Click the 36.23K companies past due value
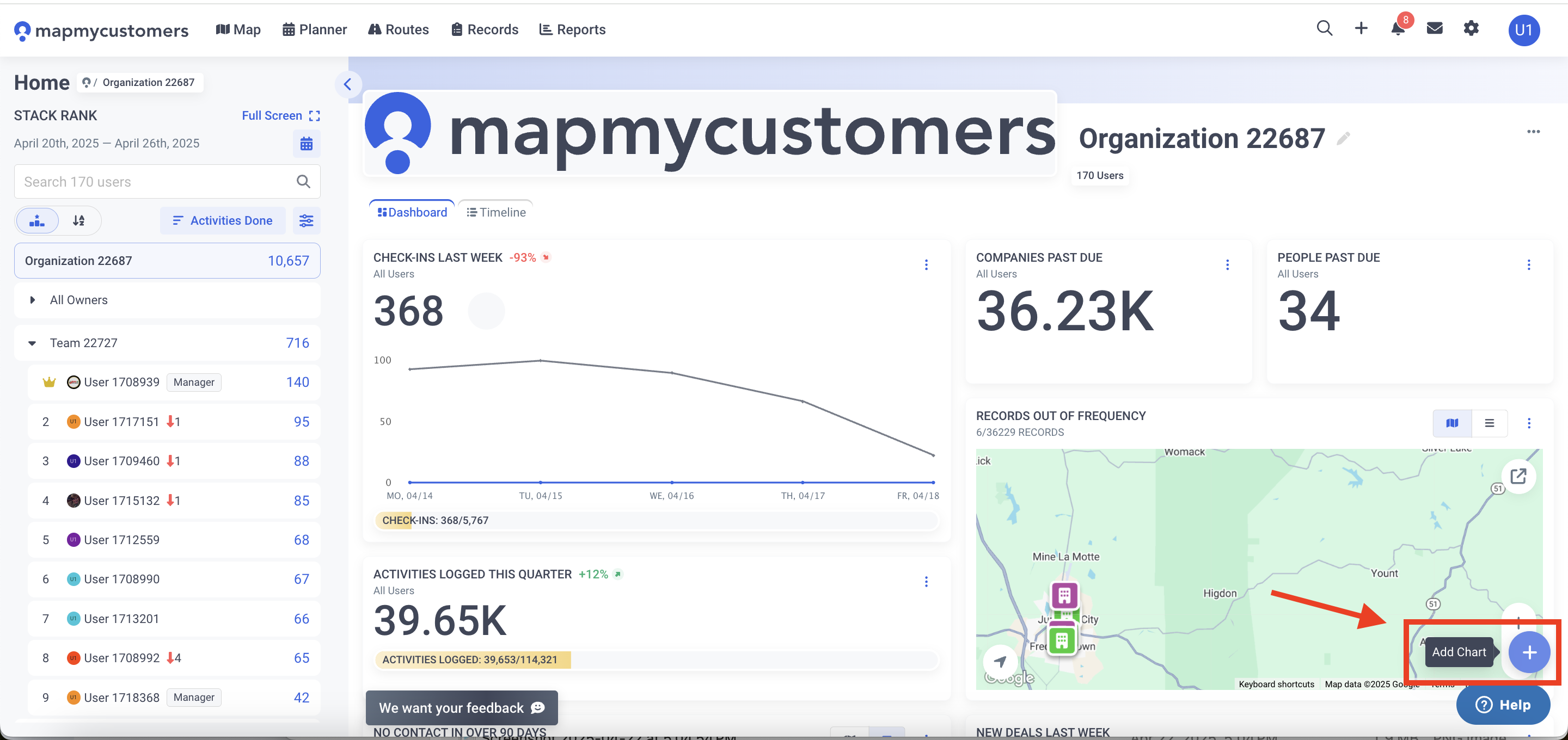The height and width of the screenshot is (740, 1568). [1064, 311]
